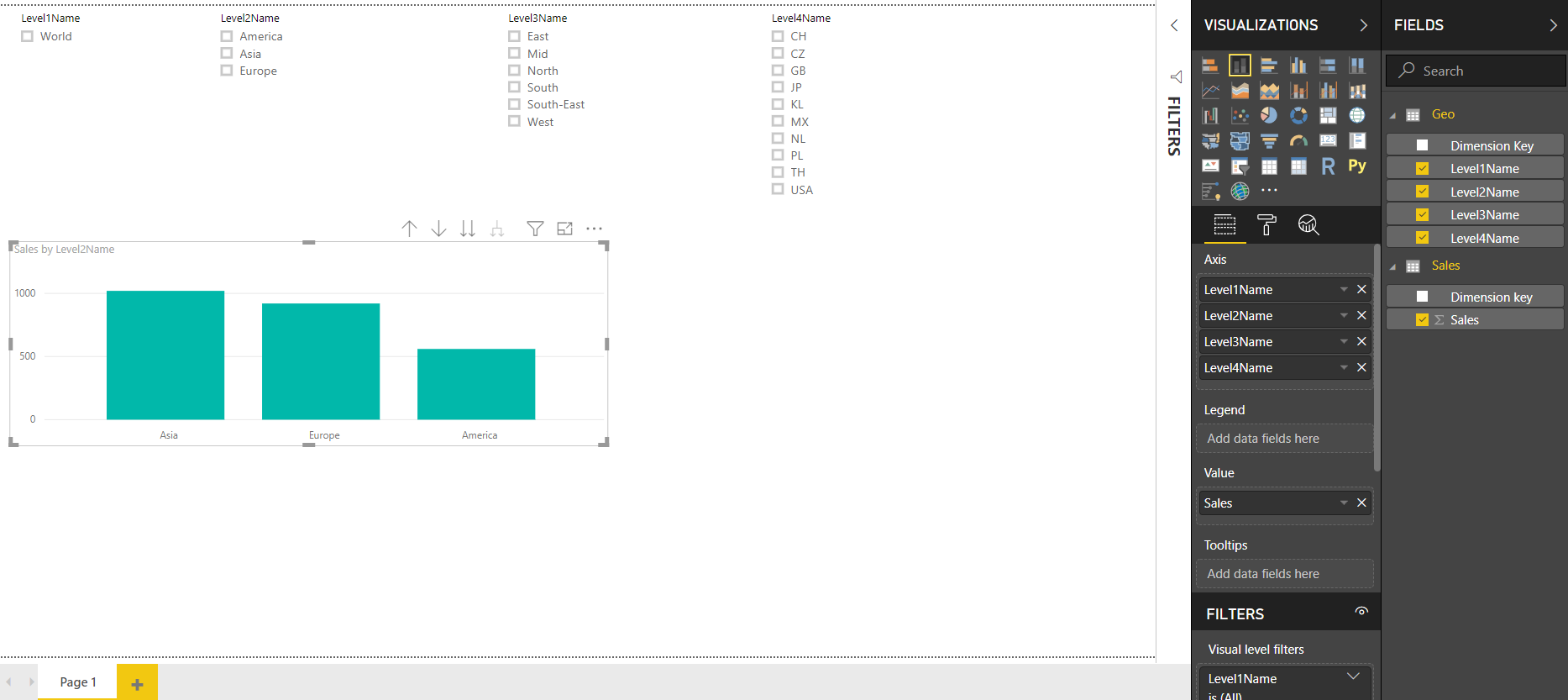Screen dimensions: 1568x700
Task: Click the visualizations pane scrollbar
Action: [x=1377, y=358]
